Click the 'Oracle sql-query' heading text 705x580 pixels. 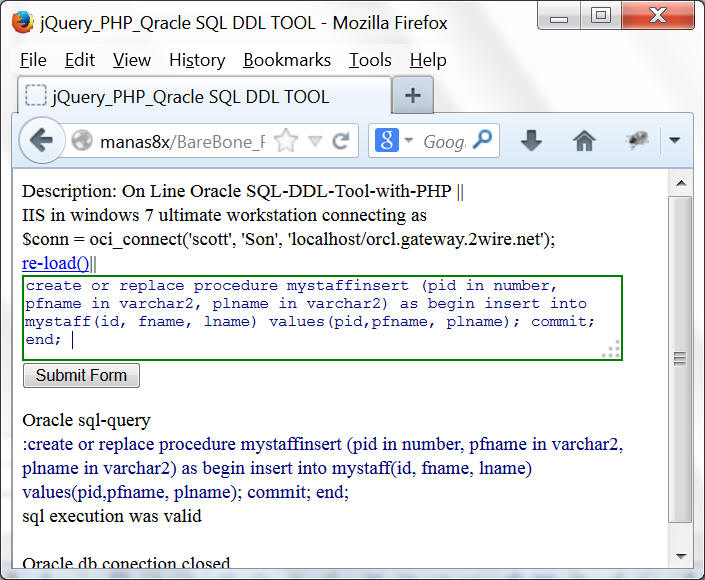pos(86,420)
